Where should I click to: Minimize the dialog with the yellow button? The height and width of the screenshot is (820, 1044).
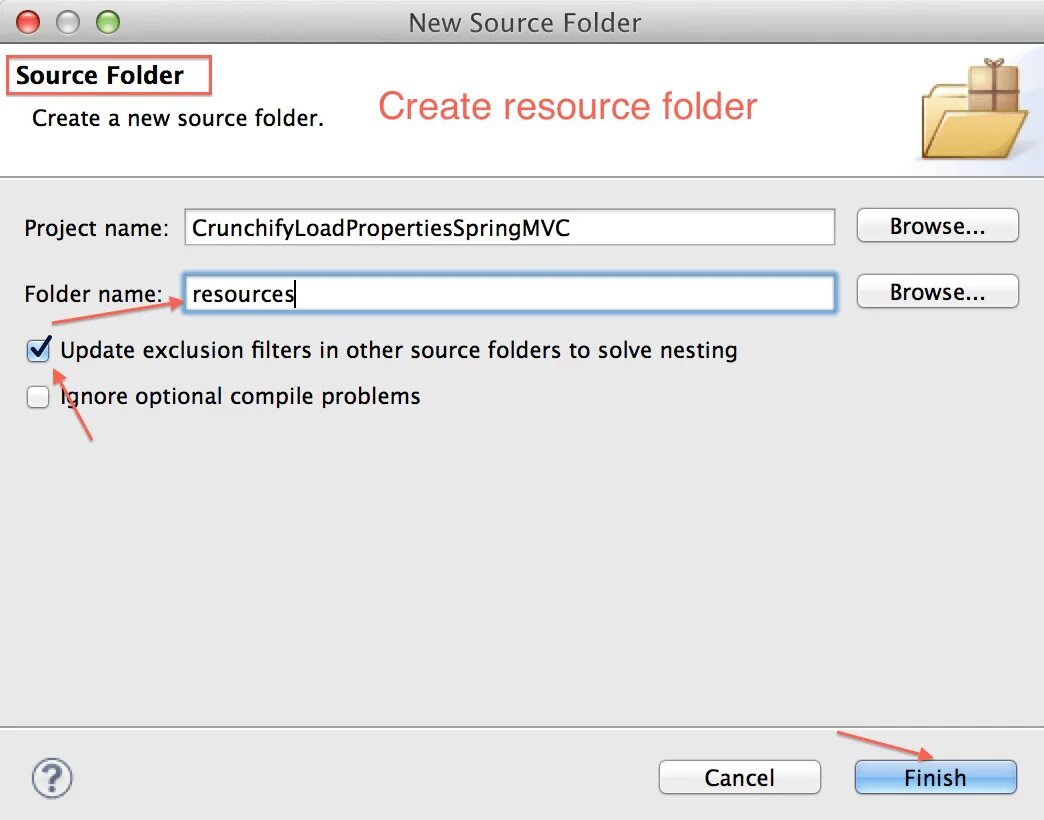coord(68,22)
